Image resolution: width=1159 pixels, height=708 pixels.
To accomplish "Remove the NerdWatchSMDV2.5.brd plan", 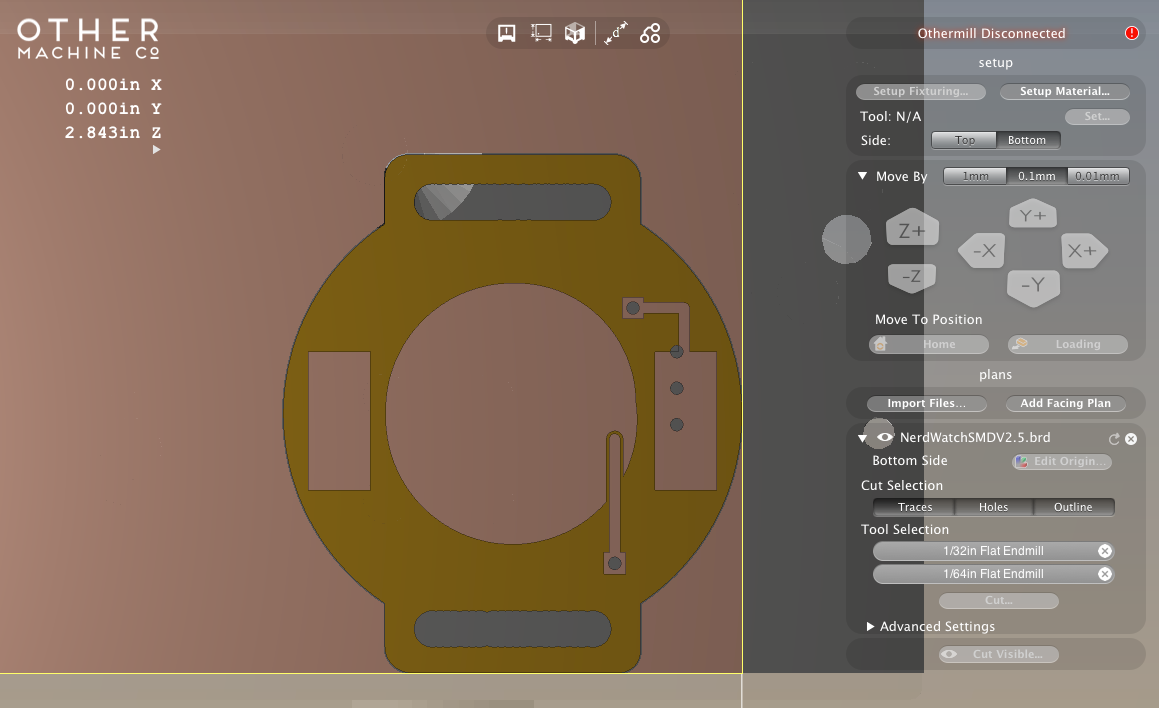I will [x=1131, y=439].
